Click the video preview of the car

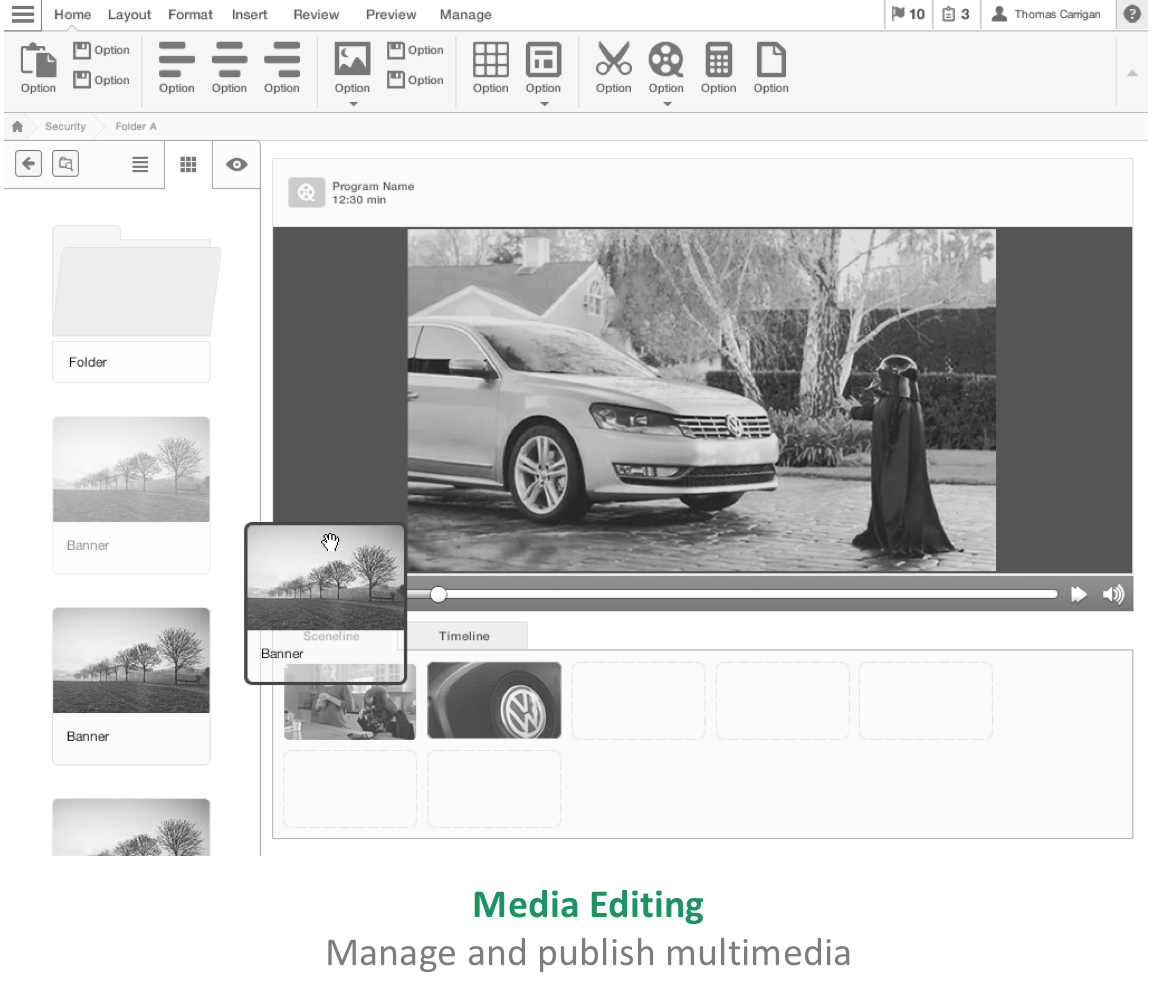[701, 400]
